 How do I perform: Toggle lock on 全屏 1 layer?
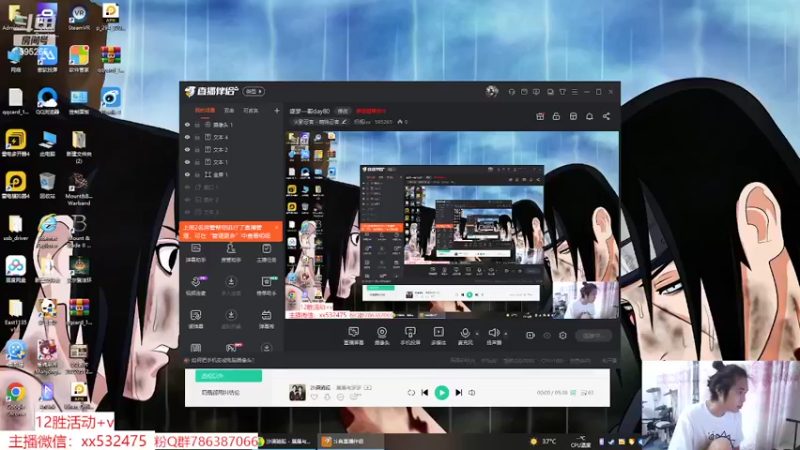coord(197,174)
